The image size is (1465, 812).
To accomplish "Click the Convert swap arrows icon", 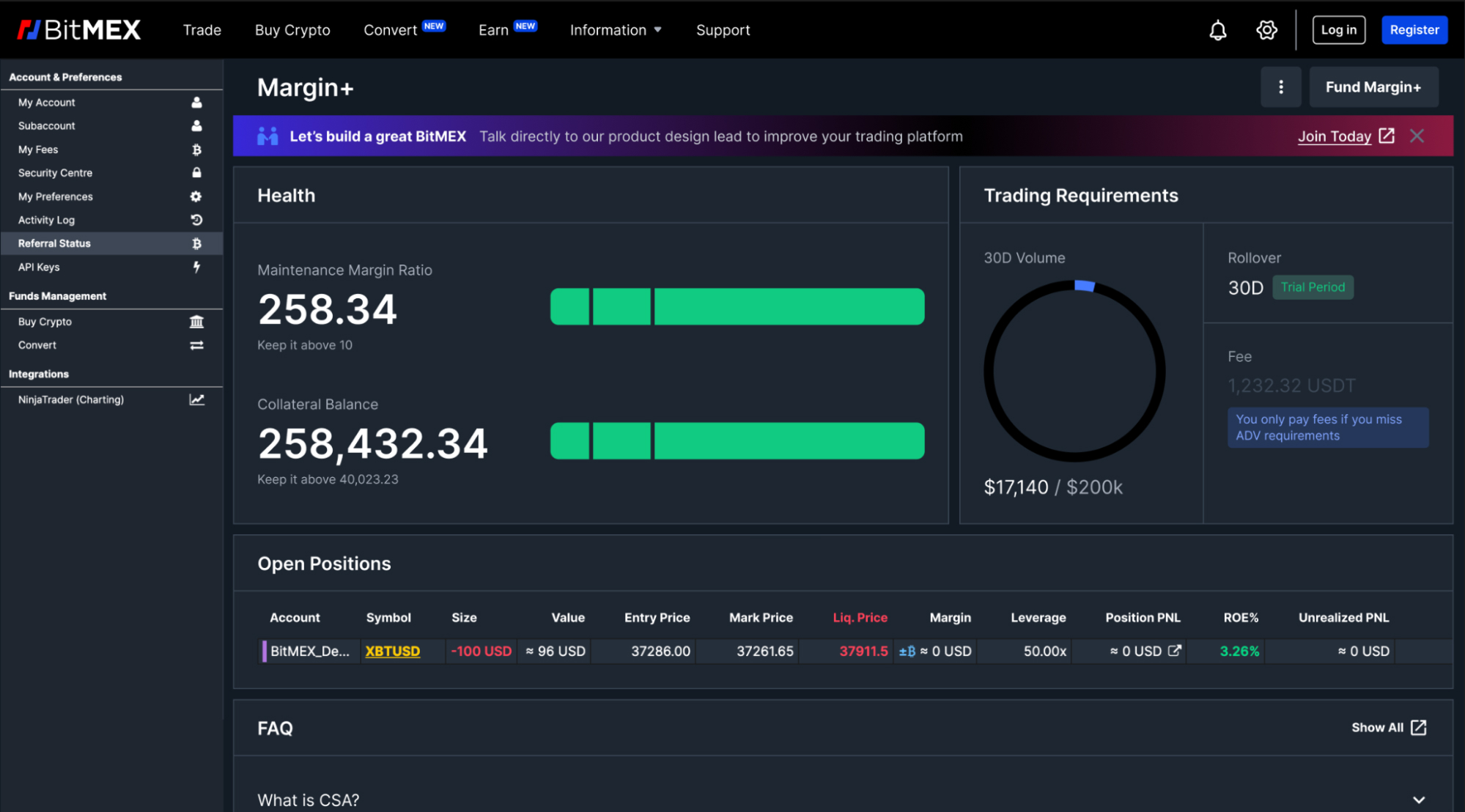I will pyautogui.click(x=196, y=345).
